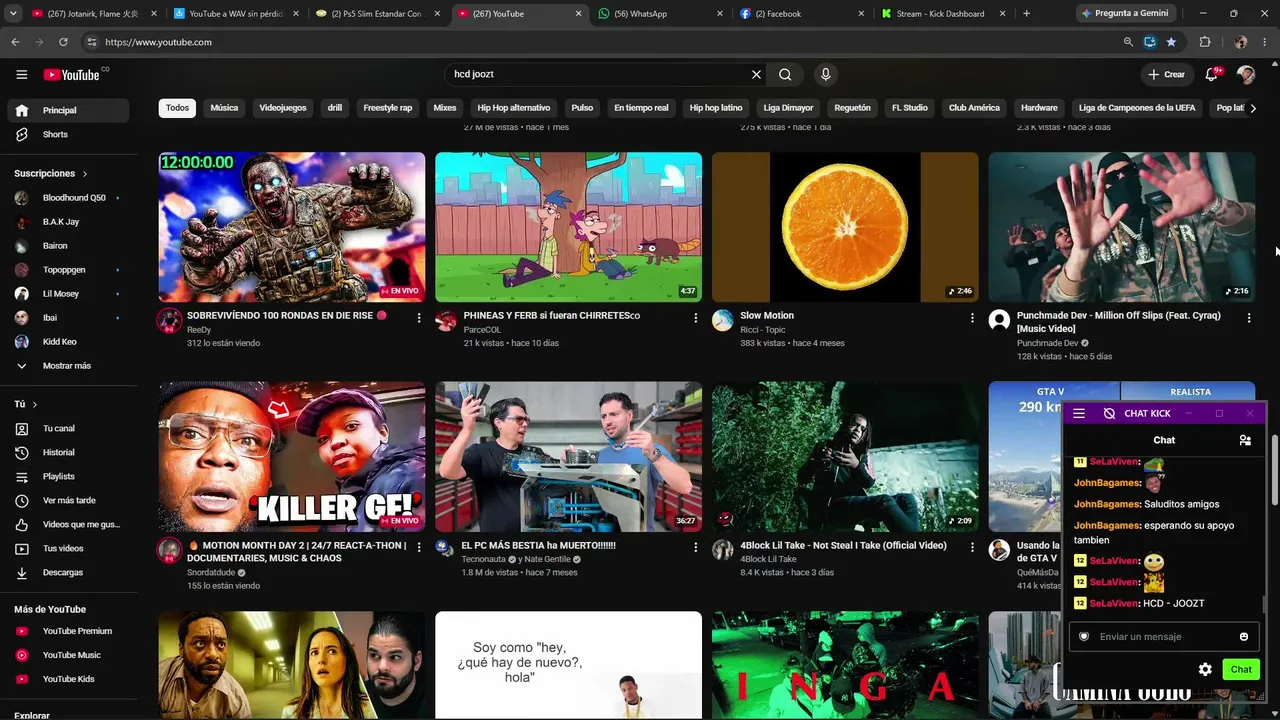The image size is (1280, 720).
Task: Open Playlists from sidebar
Action: tap(69, 476)
